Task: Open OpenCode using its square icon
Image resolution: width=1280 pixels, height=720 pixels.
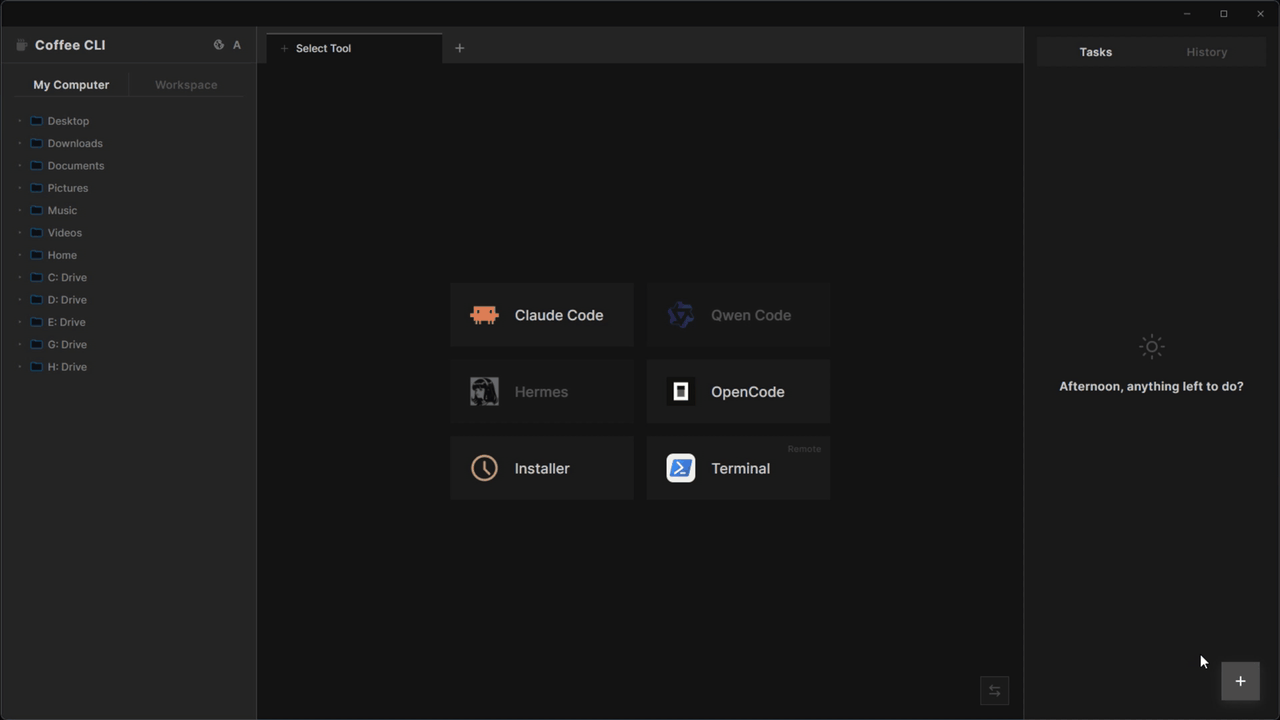Action: pos(681,392)
